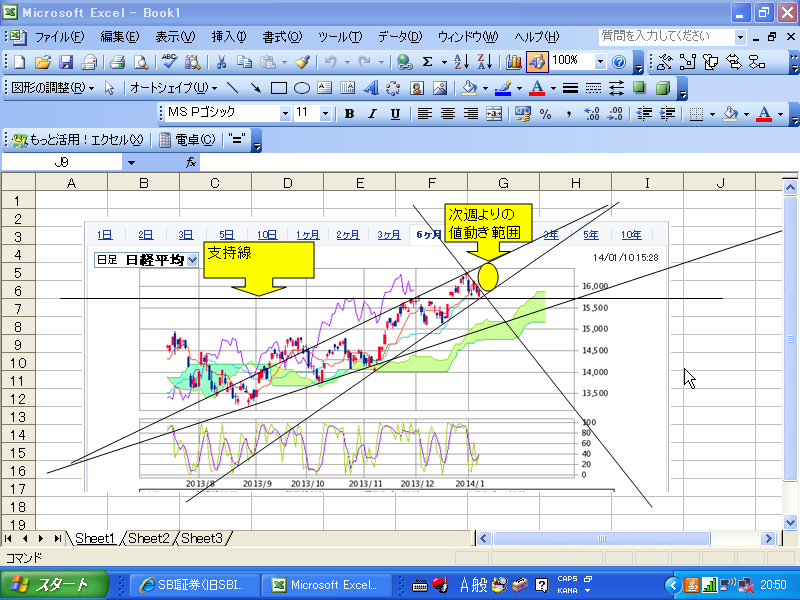The height and width of the screenshot is (600, 800).
Task: Switch to the Sheet2 tab
Action: pos(148,538)
